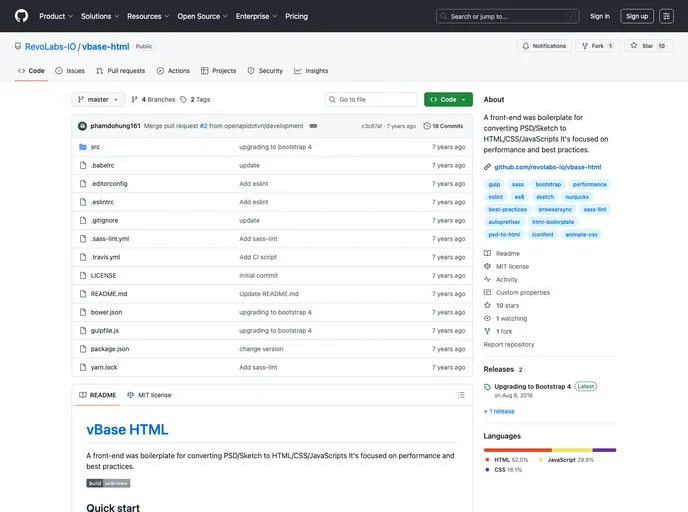This screenshot has width=688, height=512.
Task: Click the HTML 52.0% language entry
Action: [x=506, y=460]
